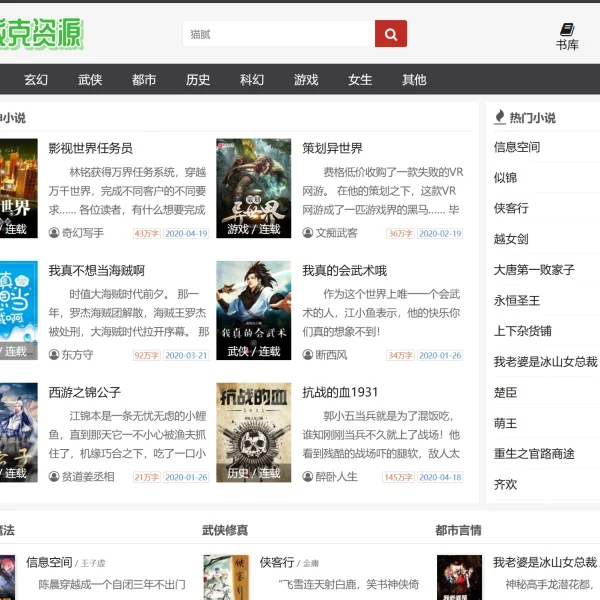600x600 pixels.
Task: Open cover of 策划异世界
Action: (254, 188)
